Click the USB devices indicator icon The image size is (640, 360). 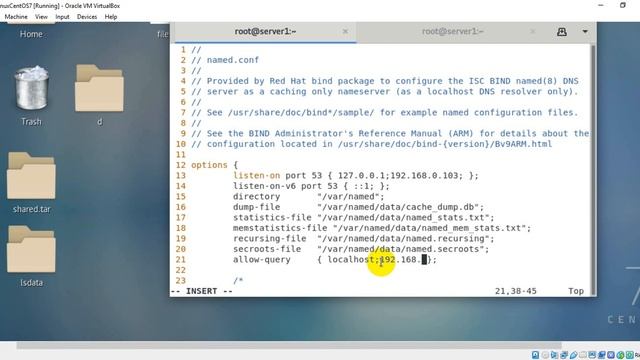(573, 355)
